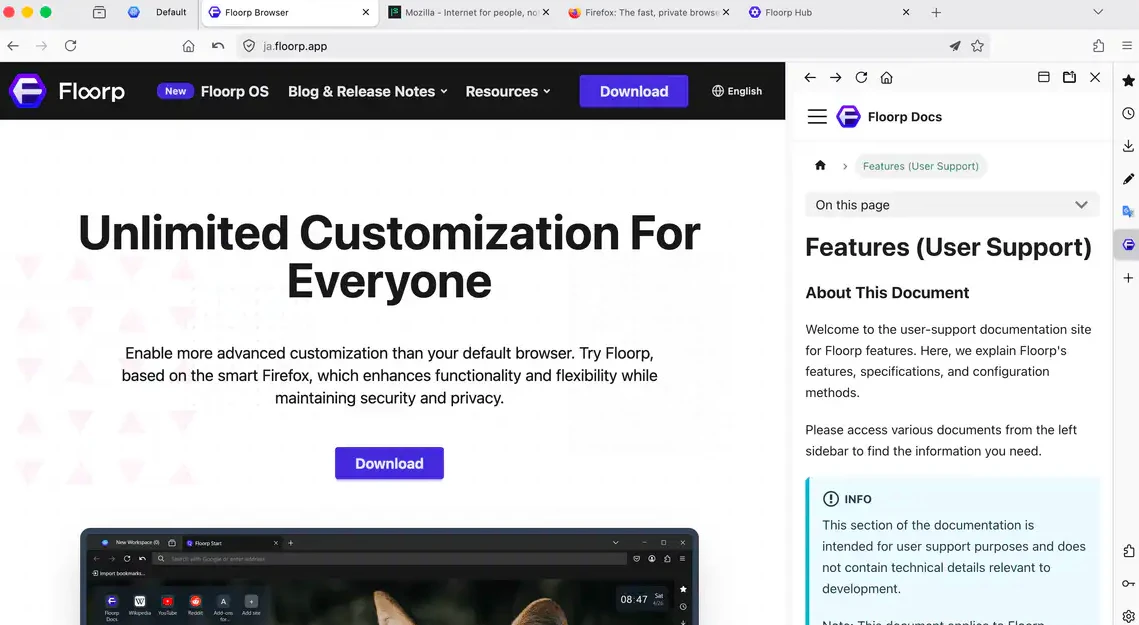
Task: Go forward in main browser toolbar
Action: coord(41,46)
